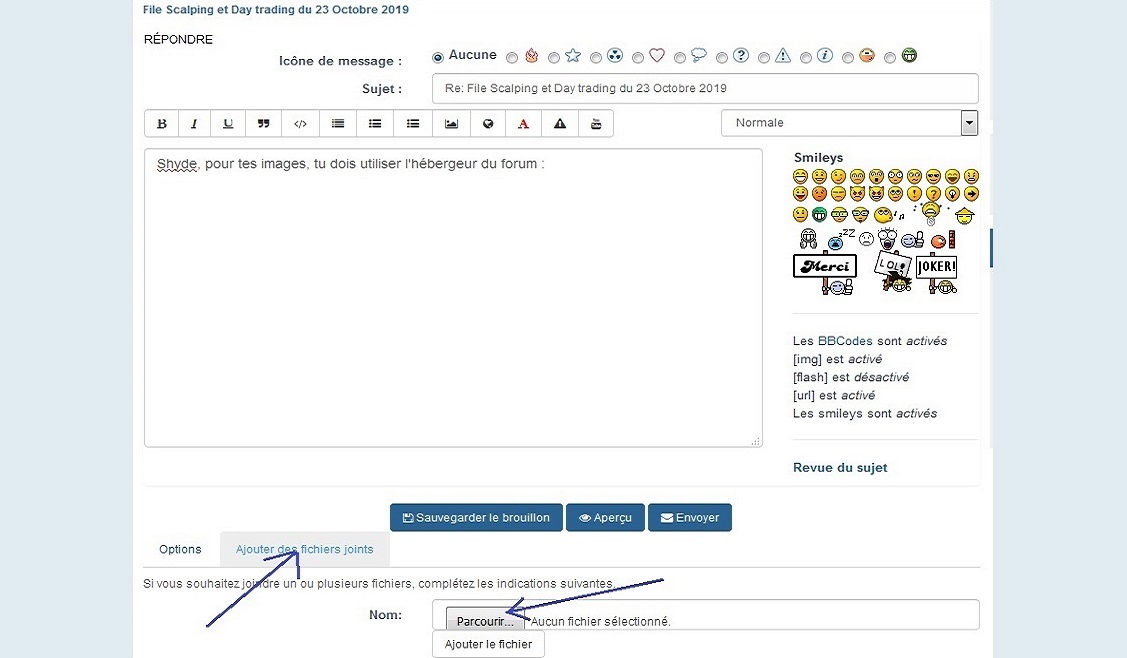Viewport: 1127px width, 658px height.
Task: Insert the angry frowning devil smiley
Action: pos(857,193)
